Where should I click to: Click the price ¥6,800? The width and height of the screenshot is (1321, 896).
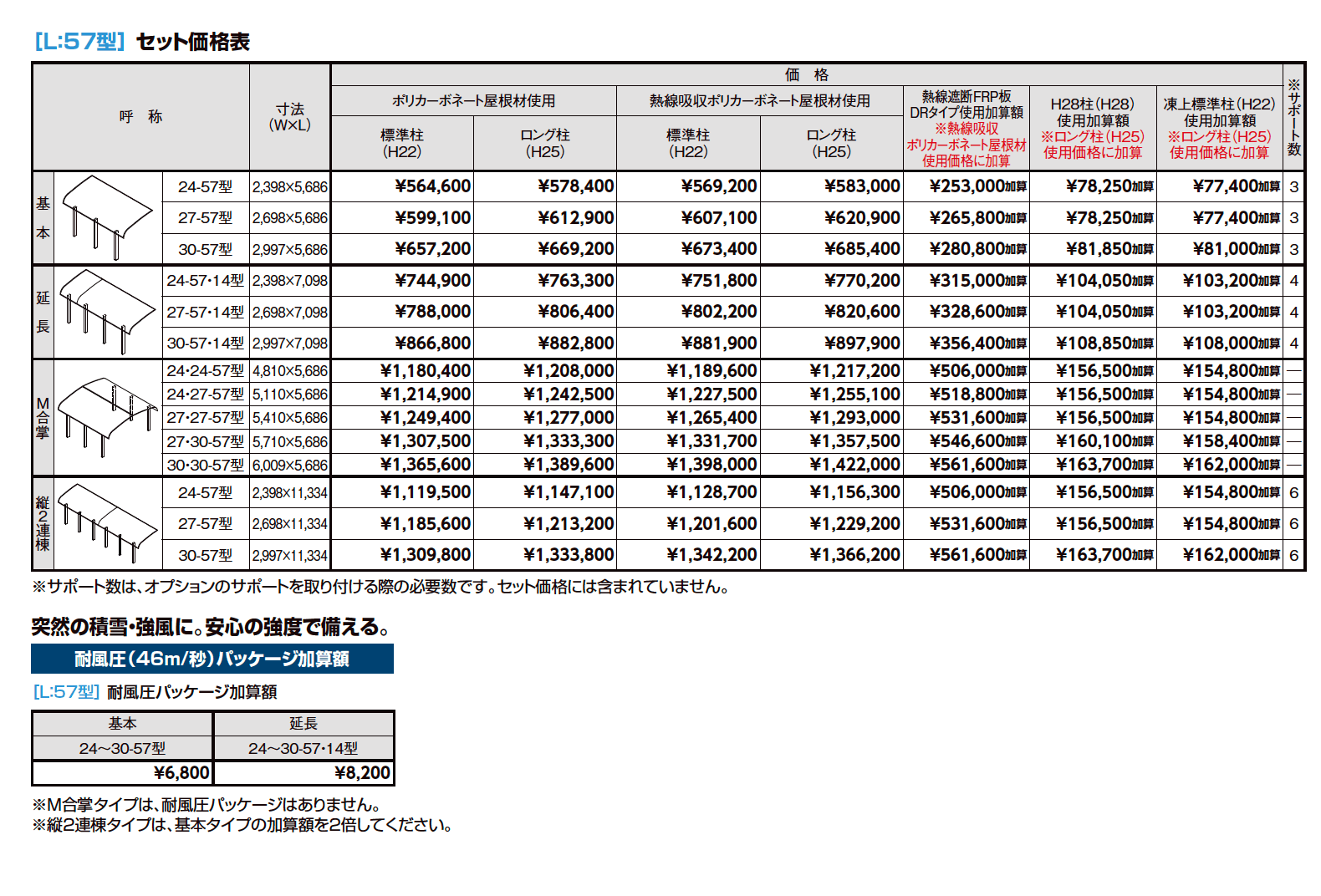[181, 773]
